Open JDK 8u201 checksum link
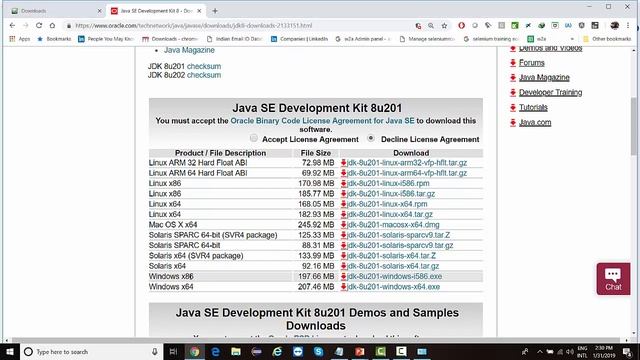Image resolution: width=640 pixels, height=360 pixels. click(x=204, y=66)
